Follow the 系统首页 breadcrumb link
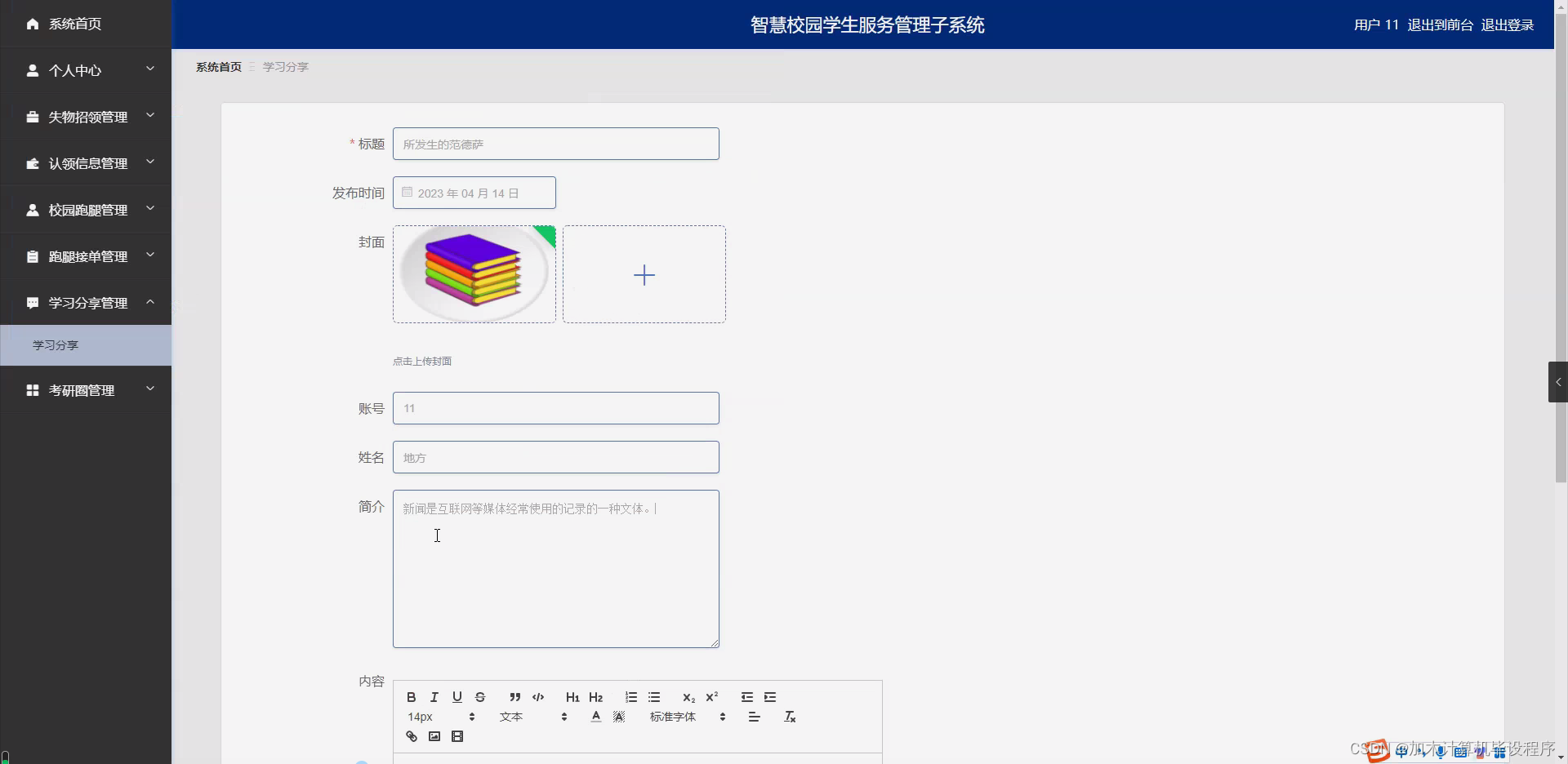Image resolution: width=1568 pixels, height=764 pixels. pyautogui.click(x=217, y=66)
